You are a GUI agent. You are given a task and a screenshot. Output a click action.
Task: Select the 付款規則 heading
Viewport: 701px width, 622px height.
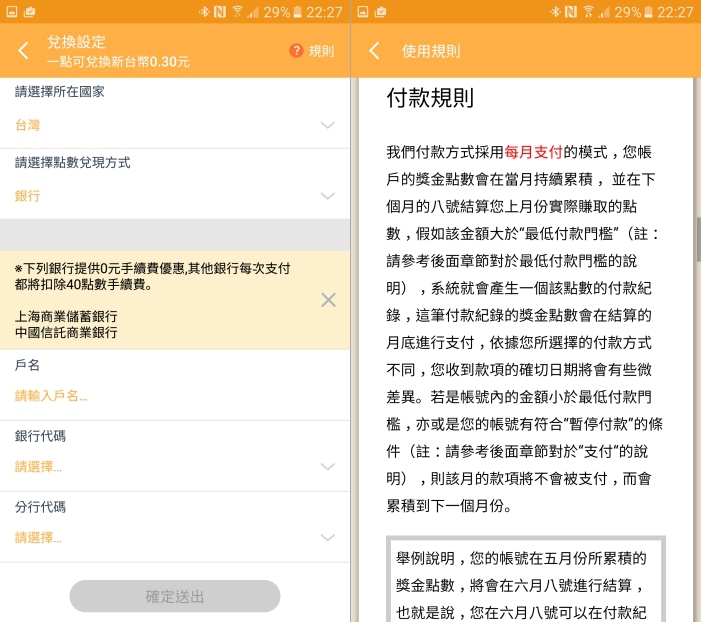click(430, 98)
